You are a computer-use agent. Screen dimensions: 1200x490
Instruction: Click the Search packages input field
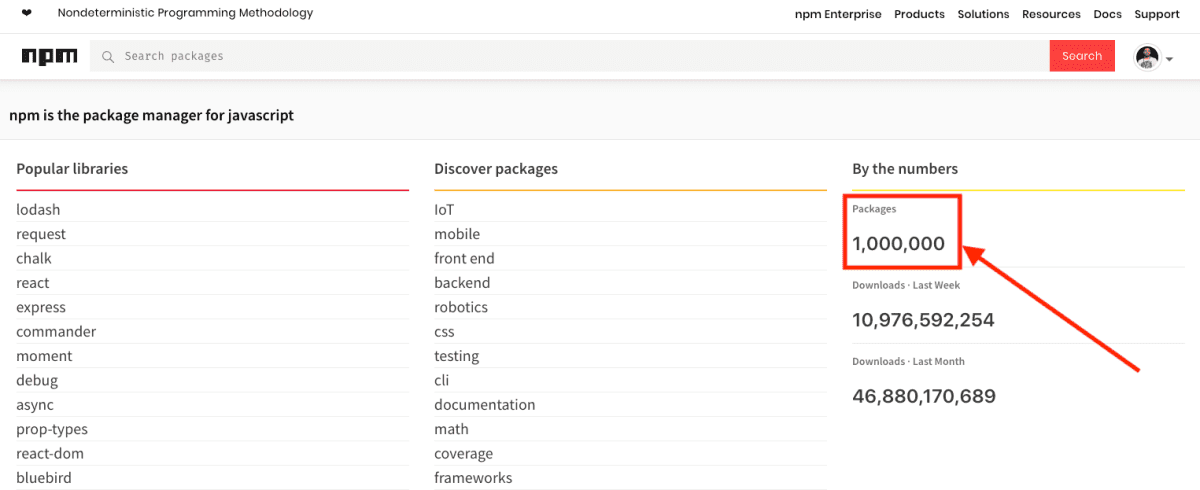click(569, 56)
